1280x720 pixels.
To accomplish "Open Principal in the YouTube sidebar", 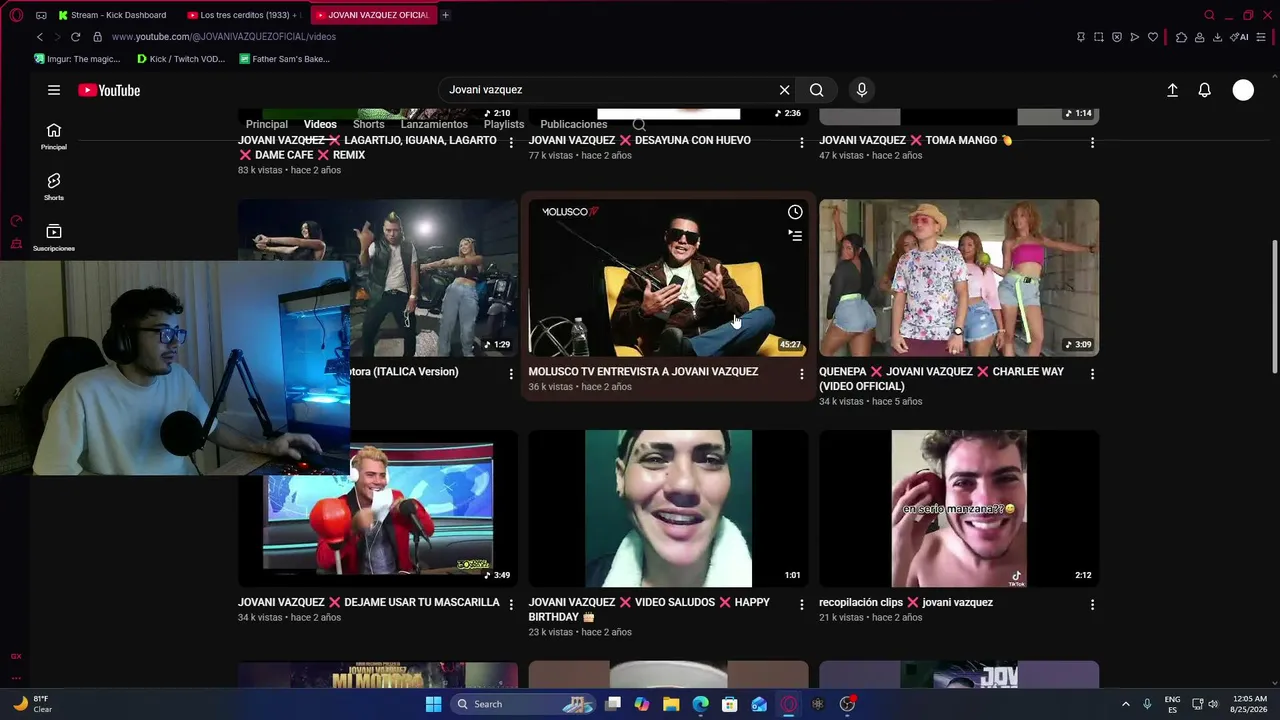I will [54, 136].
